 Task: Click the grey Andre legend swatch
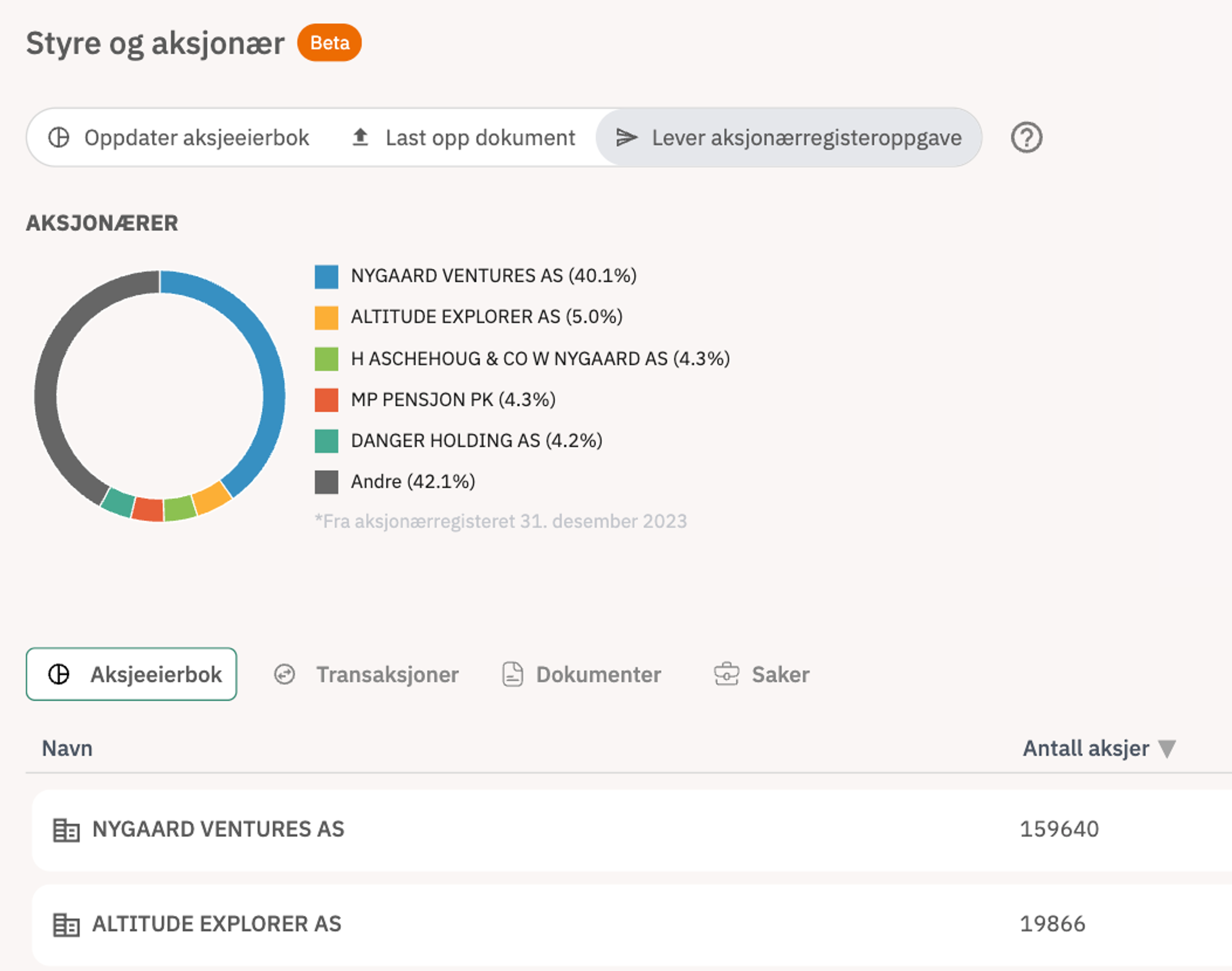[326, 482]
